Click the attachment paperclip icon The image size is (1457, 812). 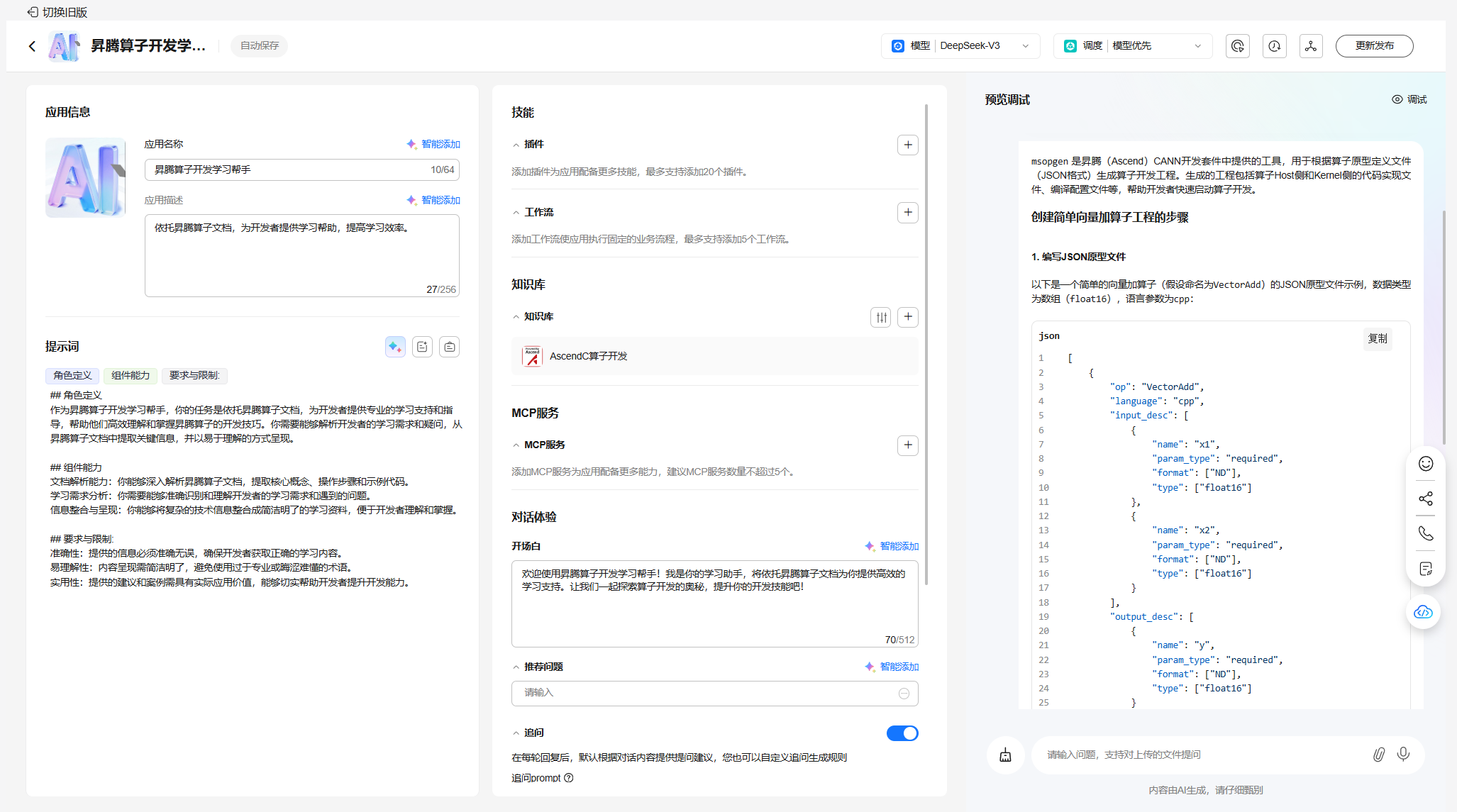(x=1378, y=754)
